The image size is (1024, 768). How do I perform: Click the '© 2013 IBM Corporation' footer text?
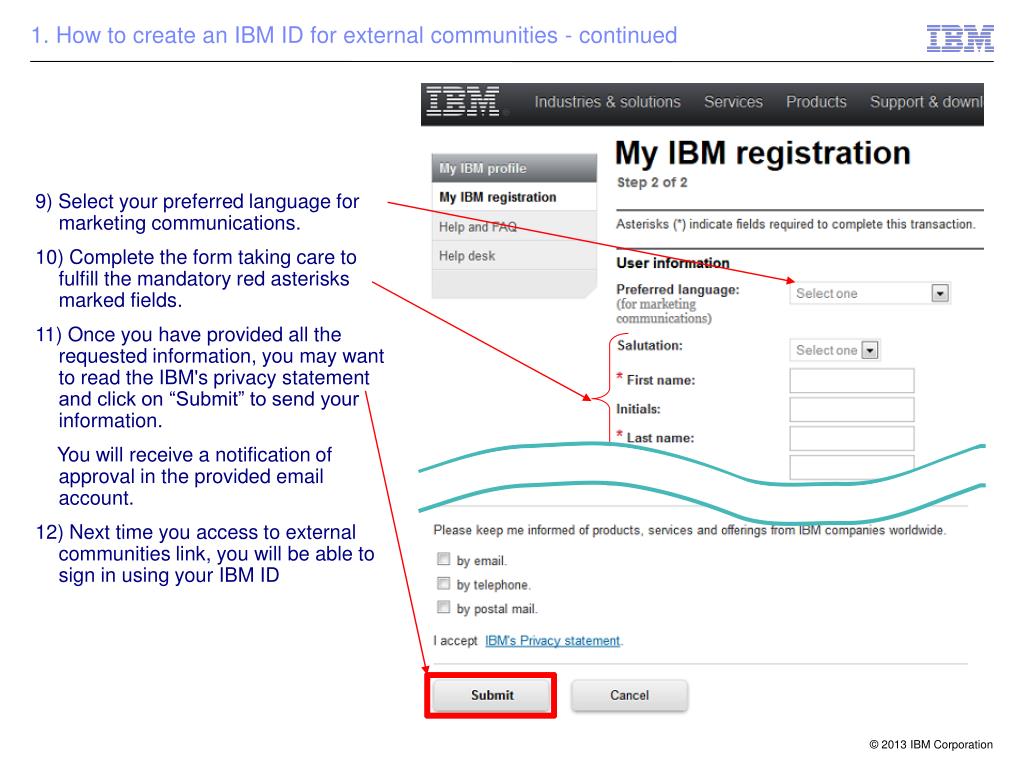pyautogui.click(x=931, y=744)
